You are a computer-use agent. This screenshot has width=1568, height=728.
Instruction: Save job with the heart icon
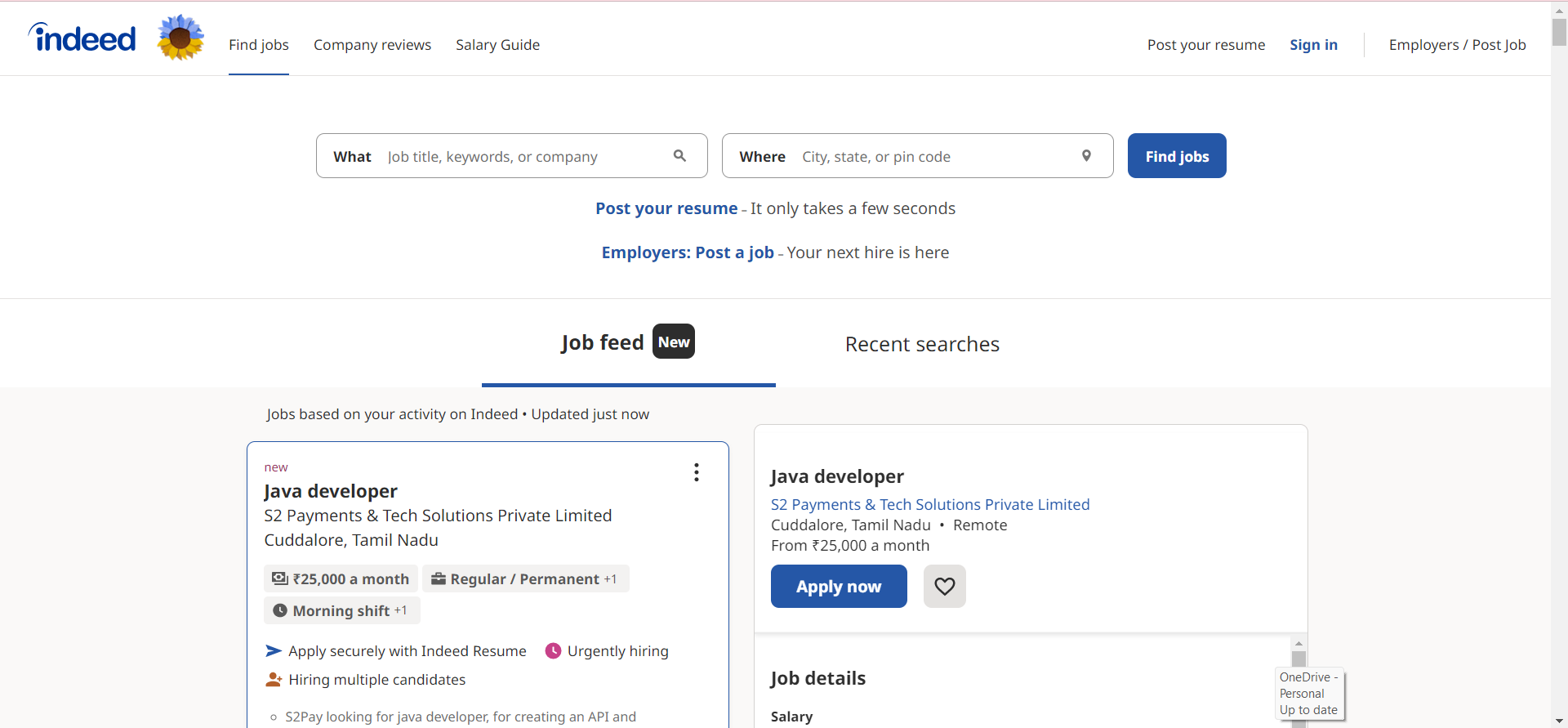(x=944, y=587)
